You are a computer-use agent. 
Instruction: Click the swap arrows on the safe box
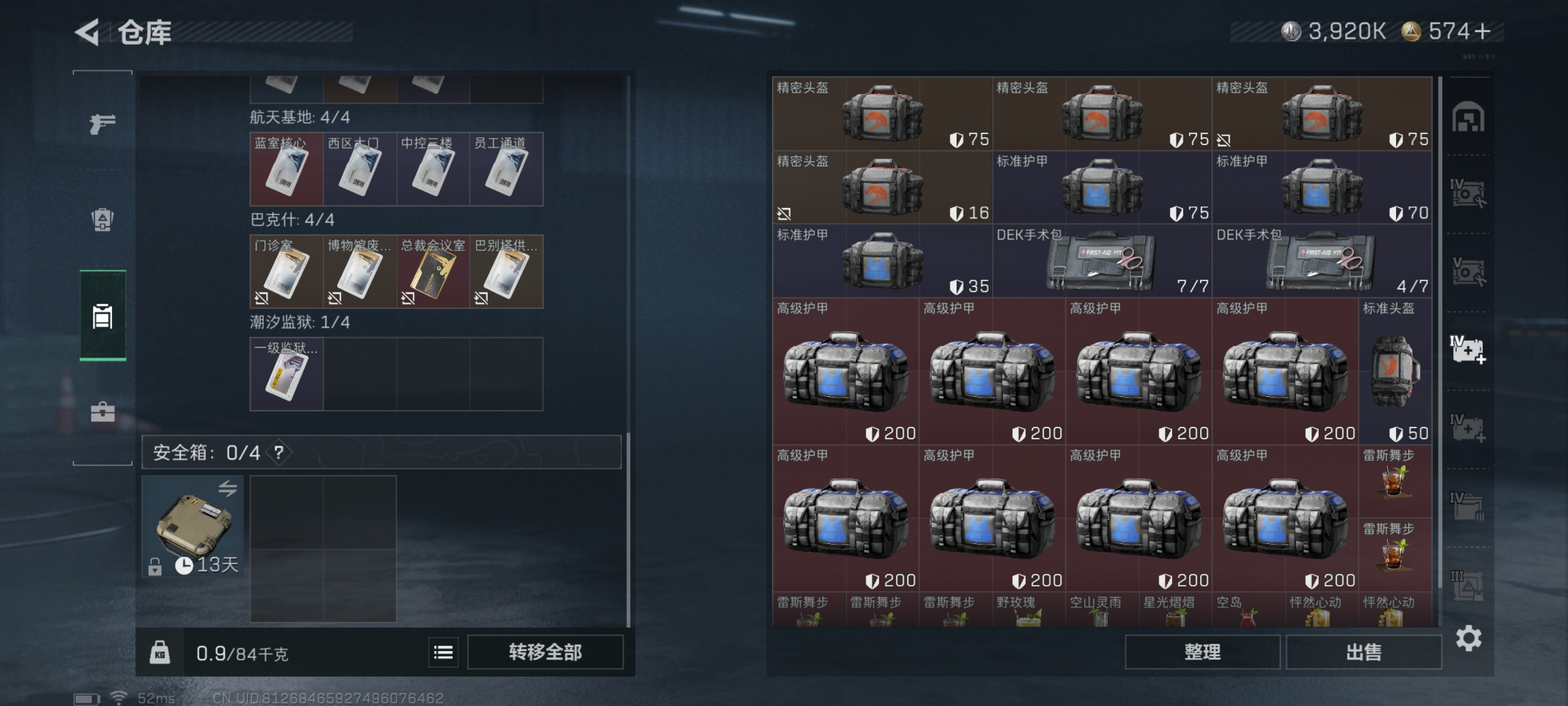(228, 488)
